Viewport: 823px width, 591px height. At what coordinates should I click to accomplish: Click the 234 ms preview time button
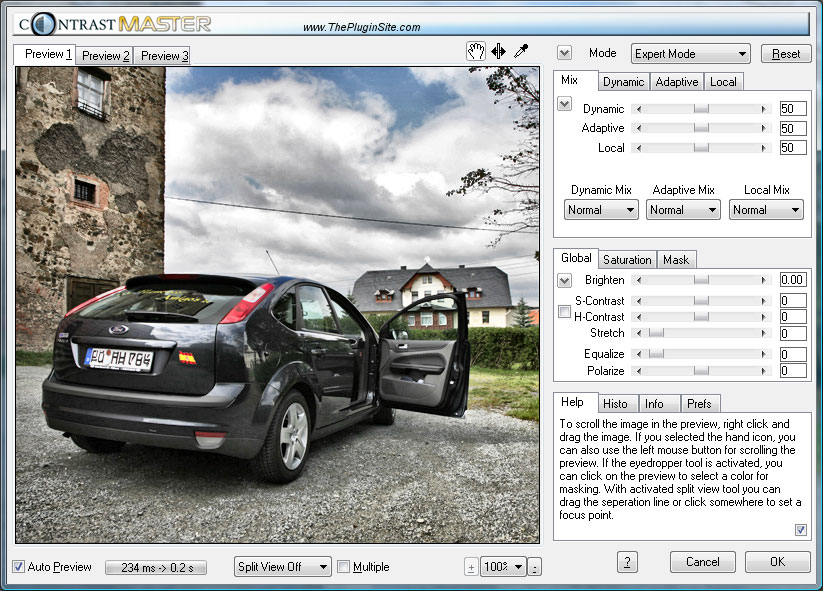[156, 568]
